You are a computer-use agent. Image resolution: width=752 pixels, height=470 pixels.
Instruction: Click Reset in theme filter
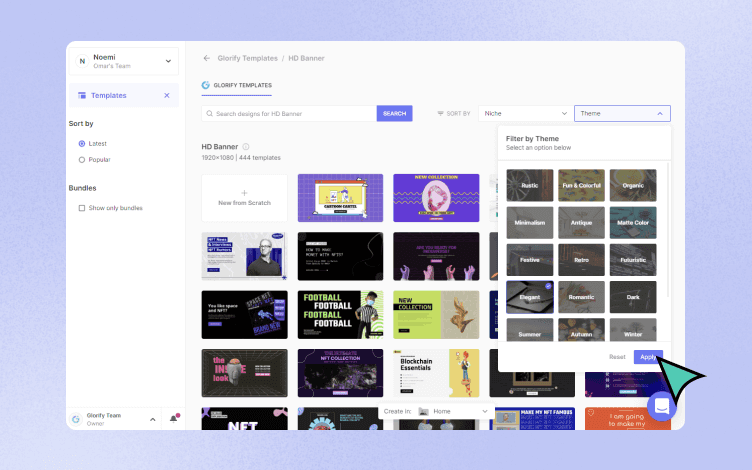click(617, 357)
